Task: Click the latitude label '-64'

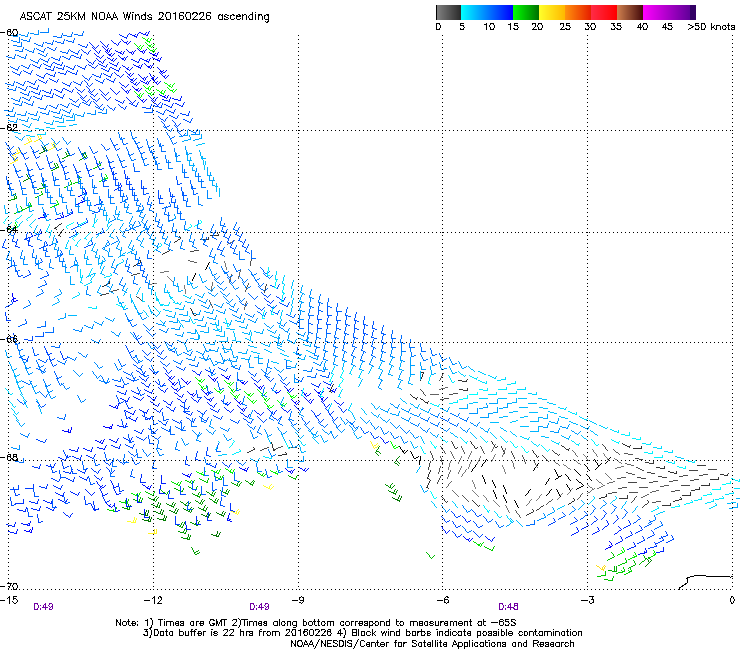Action: coord(9,229)
